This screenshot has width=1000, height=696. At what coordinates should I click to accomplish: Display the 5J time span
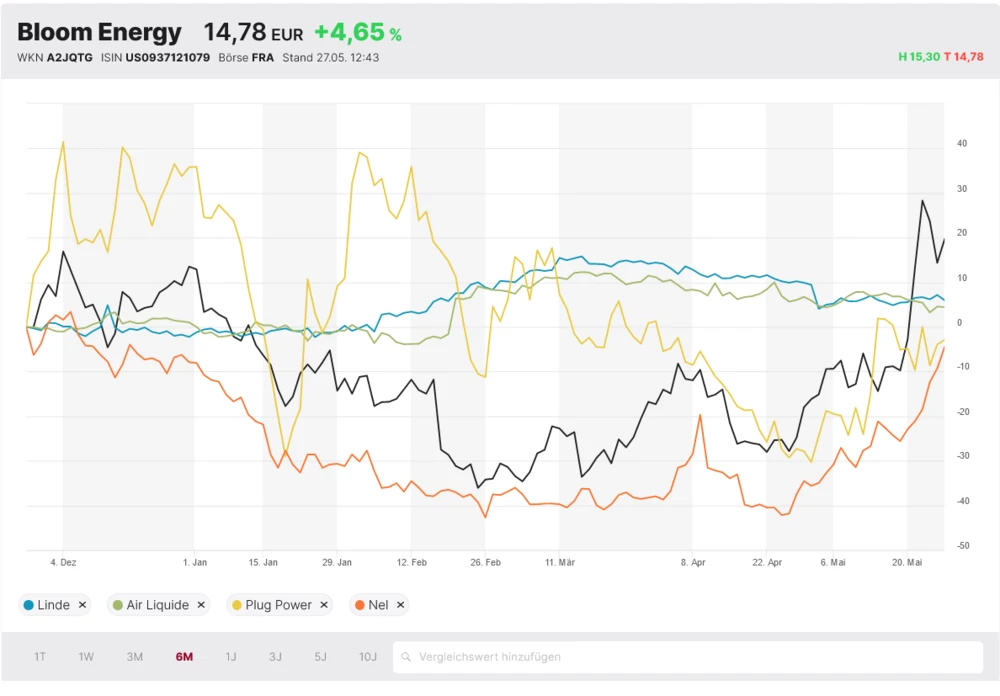coord(320,657)
